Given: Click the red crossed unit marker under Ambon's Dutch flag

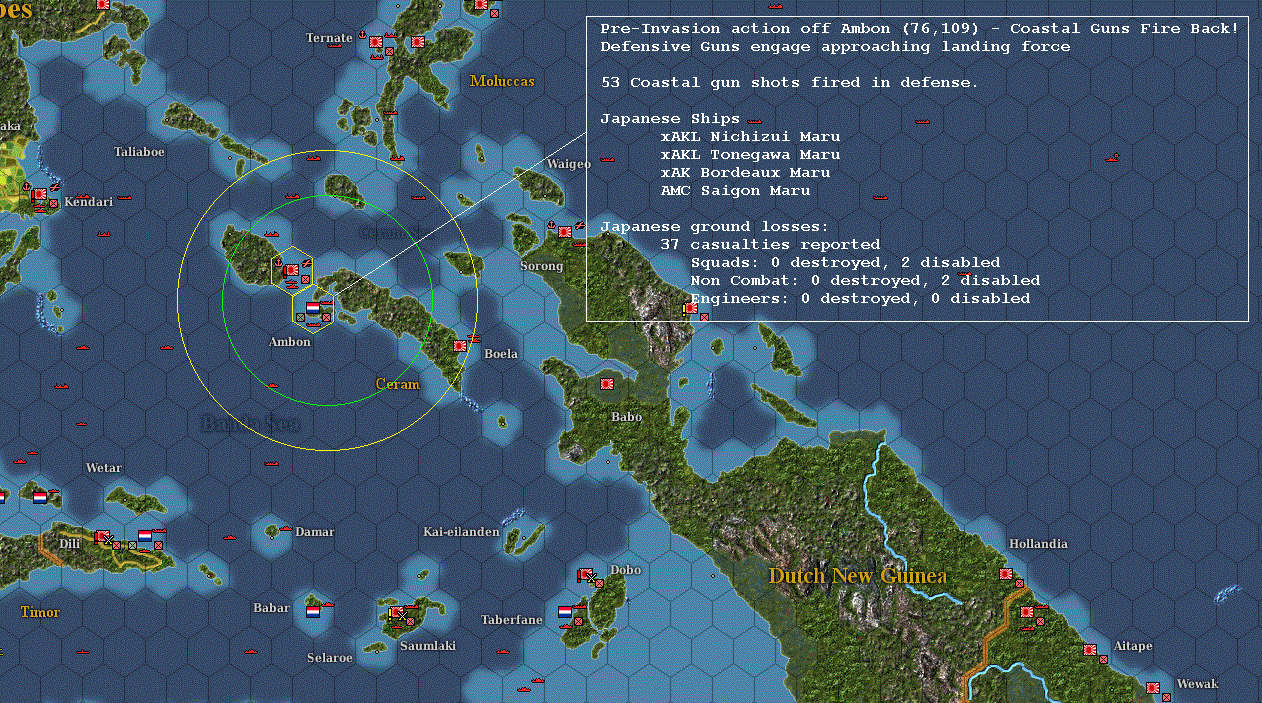Looking at the screenshot, I should 327,317.
